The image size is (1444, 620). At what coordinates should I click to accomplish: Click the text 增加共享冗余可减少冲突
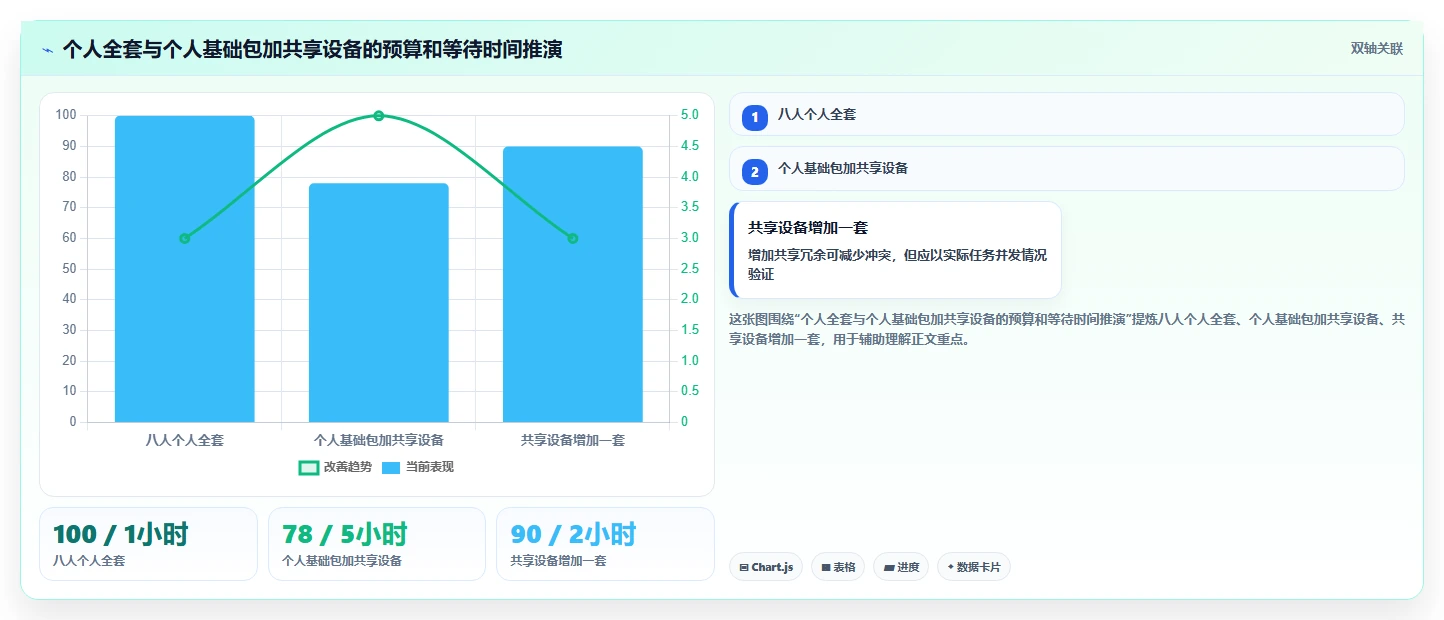pyautogui.click(x=822, y=255)
